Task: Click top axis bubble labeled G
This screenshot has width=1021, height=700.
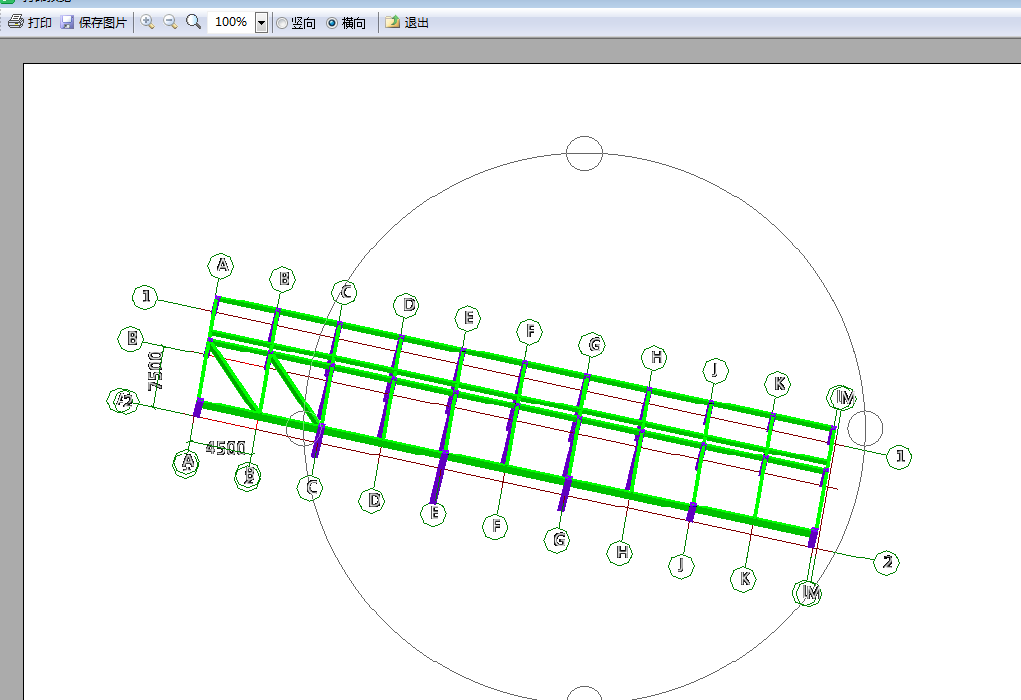Action: coord(593,344)
